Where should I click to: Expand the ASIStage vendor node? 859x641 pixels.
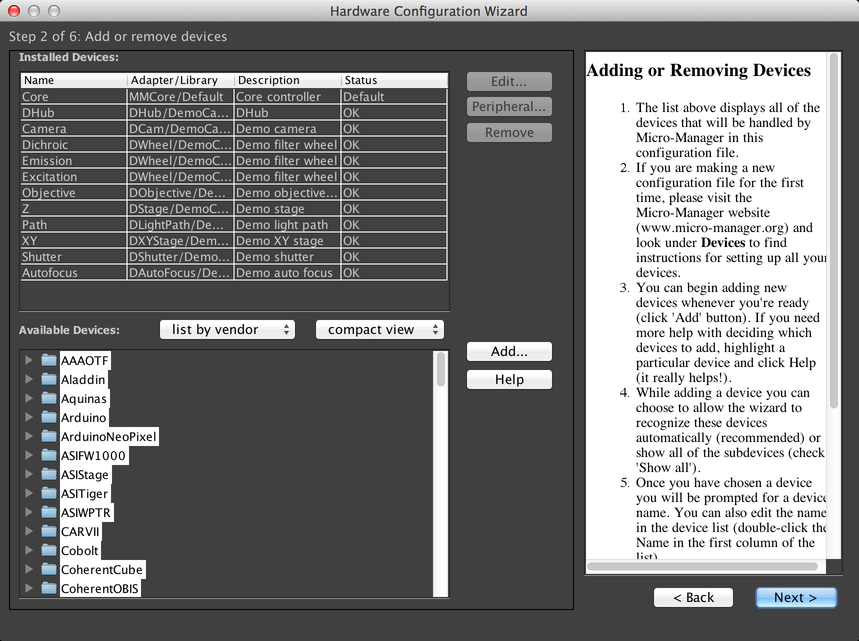coord(29,474)
